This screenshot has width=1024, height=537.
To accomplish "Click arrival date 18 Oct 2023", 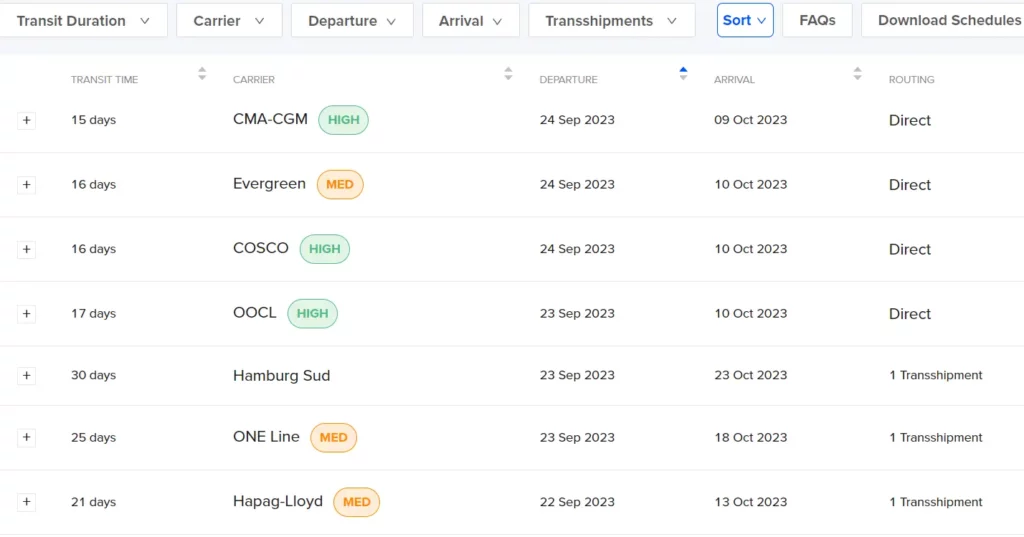I will tap(750, 438).
